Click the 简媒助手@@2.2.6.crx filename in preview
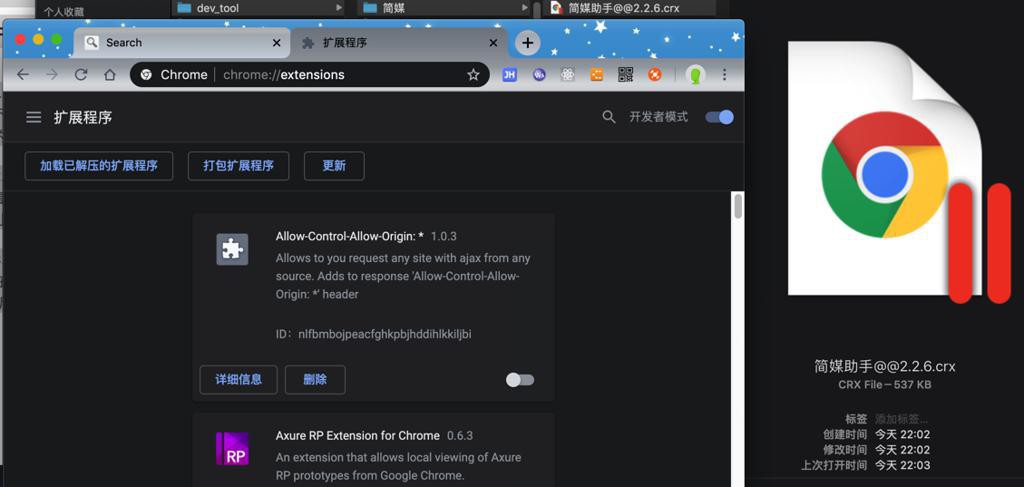The height and width of the screenshot is (487, 1024). click(885, 366)
